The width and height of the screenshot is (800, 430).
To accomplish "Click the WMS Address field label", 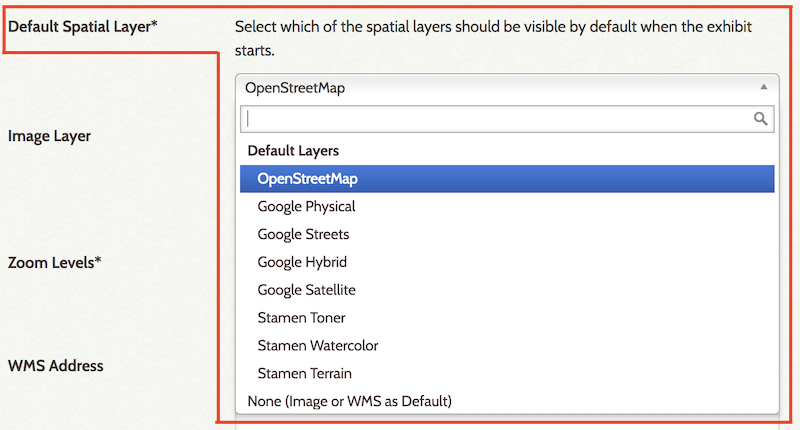I will pos(55,365).
